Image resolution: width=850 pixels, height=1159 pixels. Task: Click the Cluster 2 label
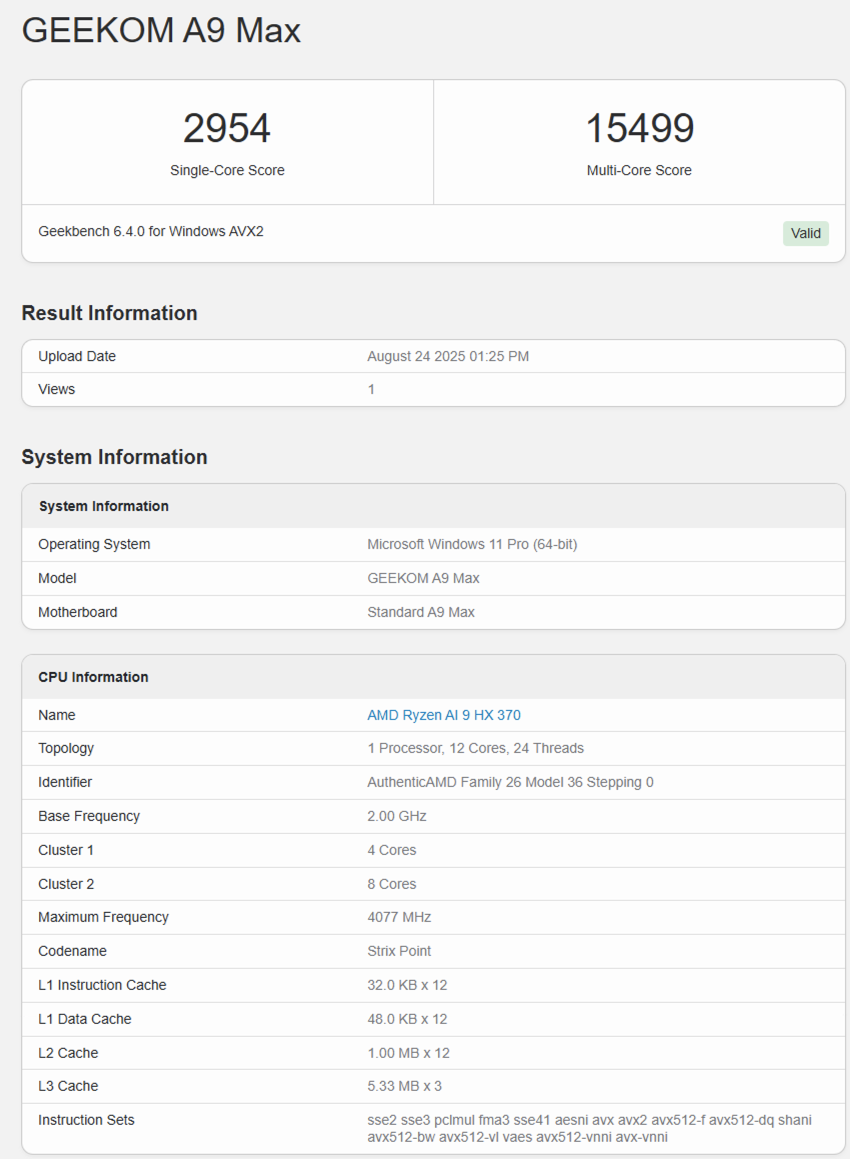tap(66, 884)
